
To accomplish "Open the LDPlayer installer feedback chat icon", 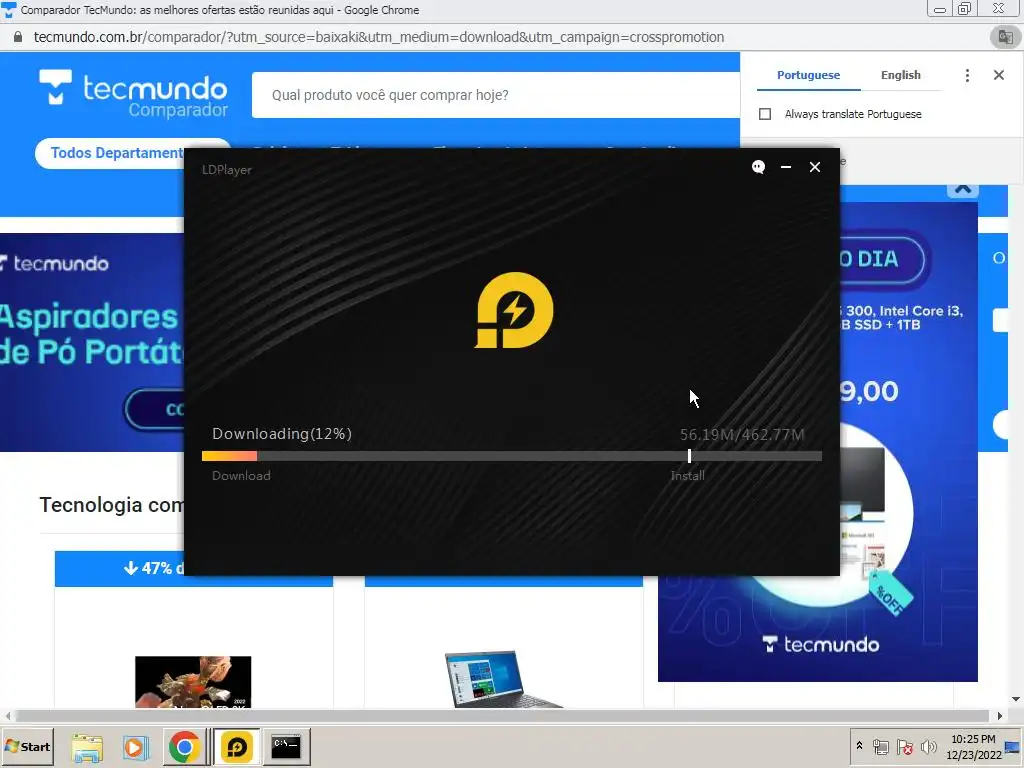I will (758, 167).
